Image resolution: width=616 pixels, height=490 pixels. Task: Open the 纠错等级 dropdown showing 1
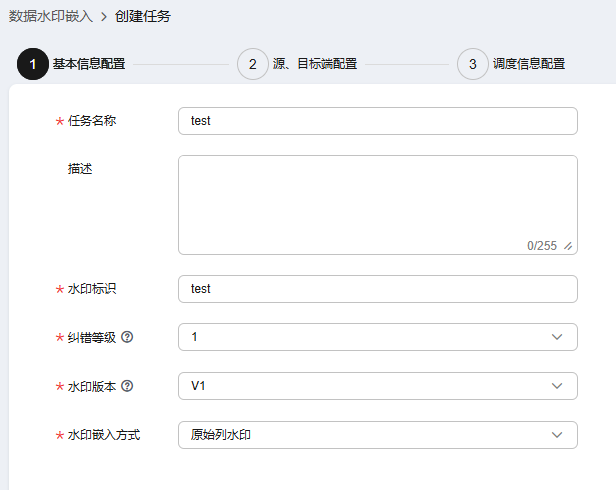click(x=378, y=337)
